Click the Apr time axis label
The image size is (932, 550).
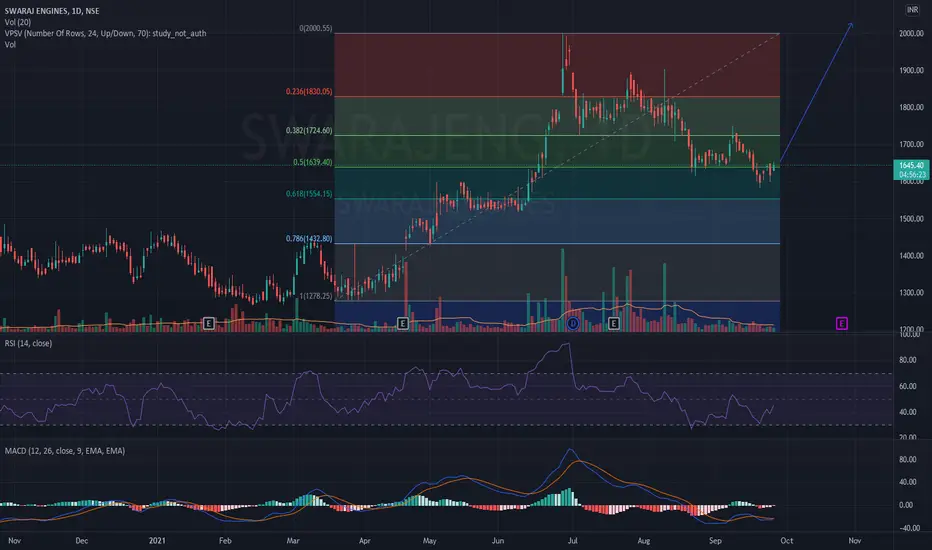(x=364, y=540)
